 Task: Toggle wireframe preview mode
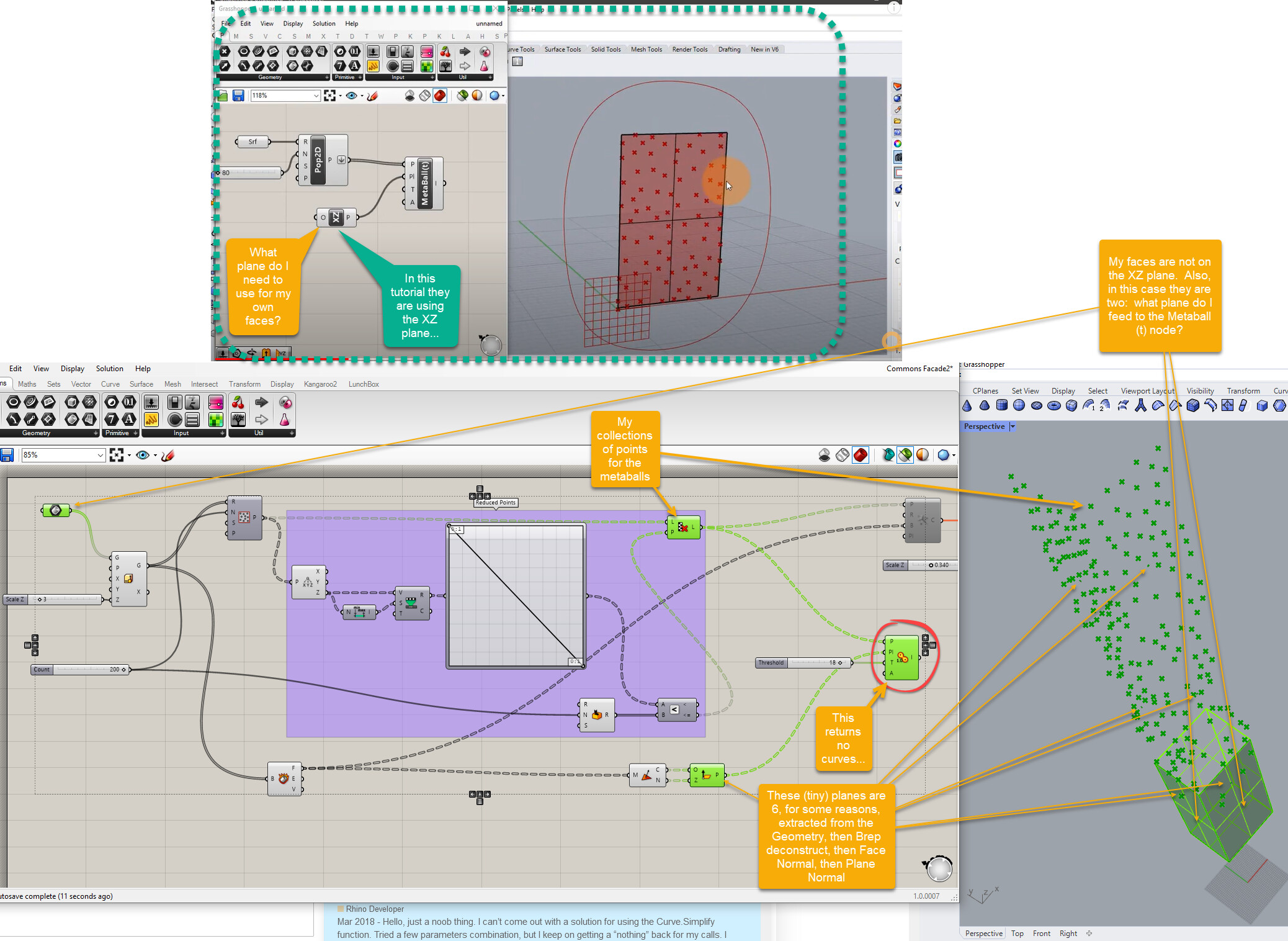click(x=843, y=454)
